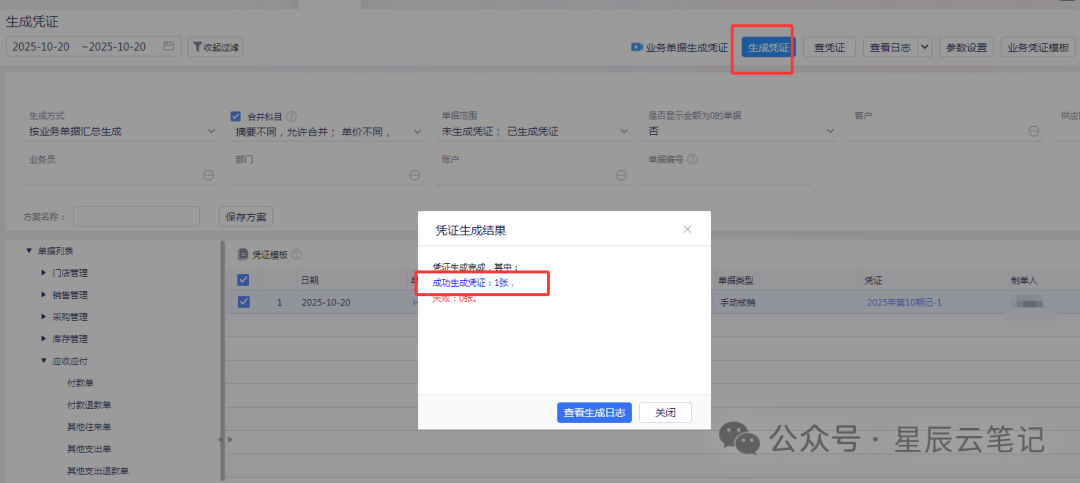Click the 手动核销 cell
Image resolution: width=1080 pixels, height=483 pixels.
pos(736,302)
